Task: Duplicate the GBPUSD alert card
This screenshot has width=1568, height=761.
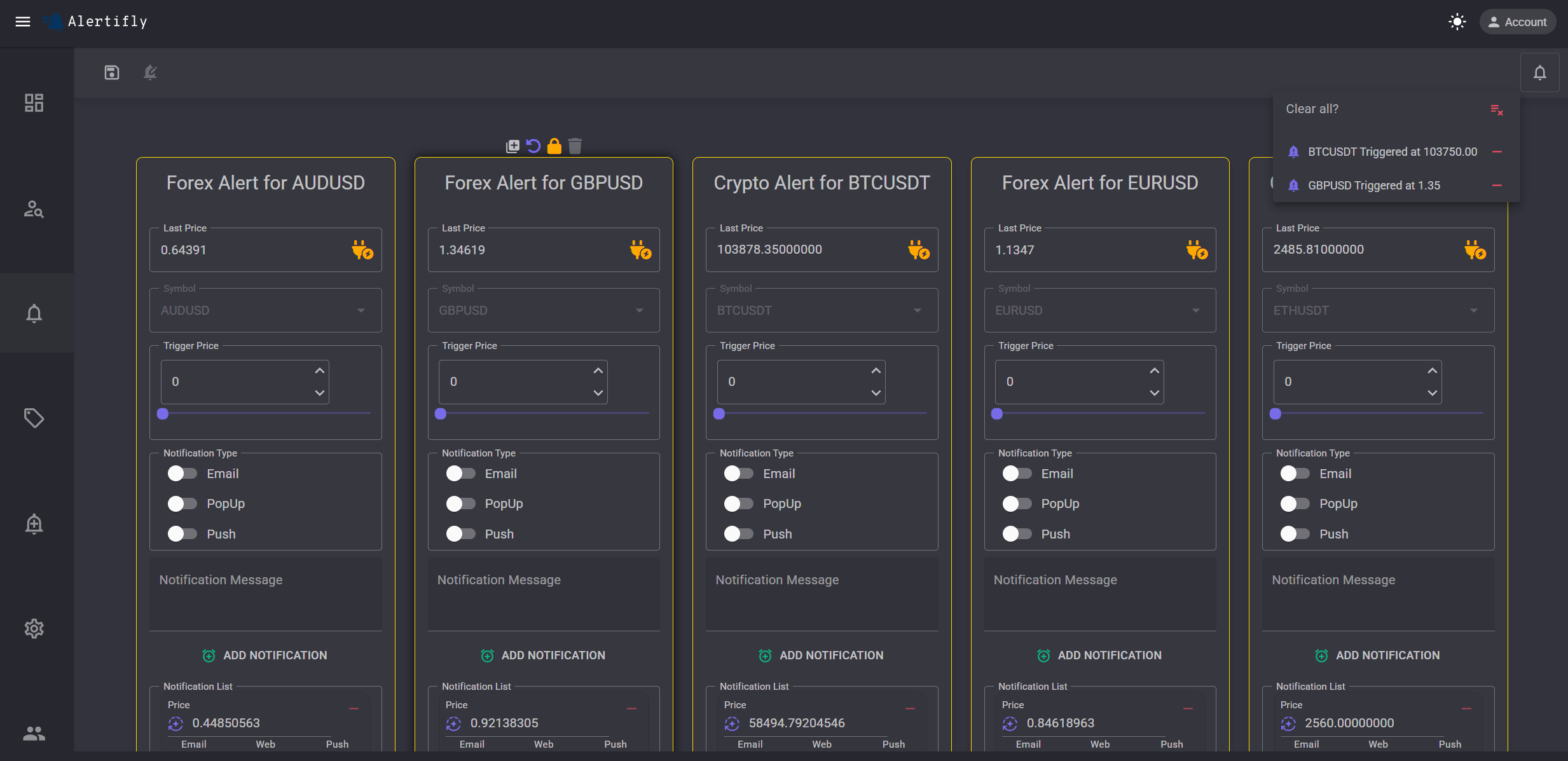Action: tap(512, 146)
